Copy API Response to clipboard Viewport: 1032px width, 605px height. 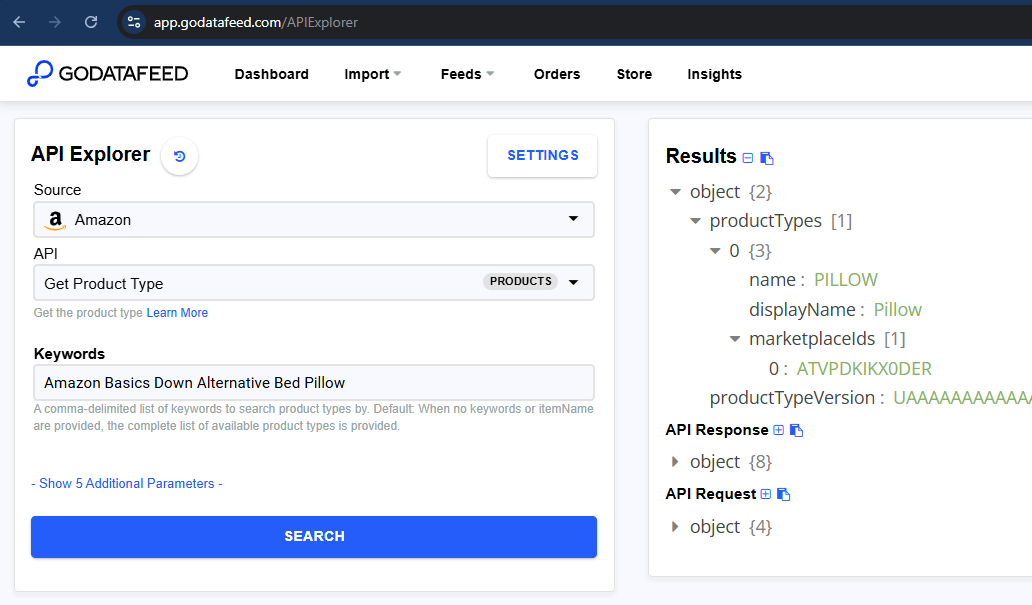pyautogui.click(x=796, y=430)
